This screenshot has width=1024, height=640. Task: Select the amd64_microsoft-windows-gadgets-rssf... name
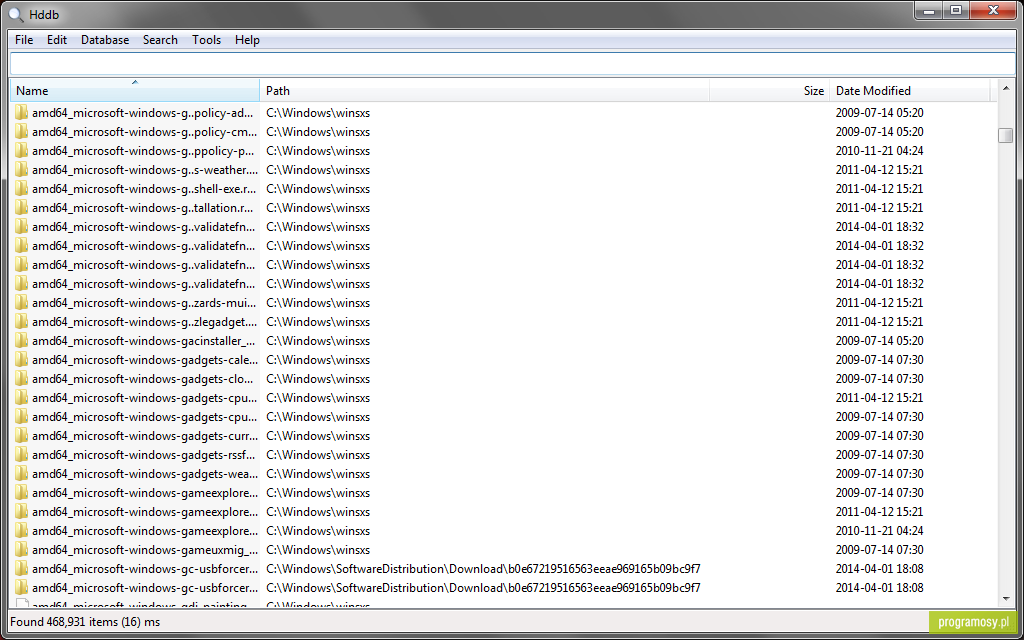[x=144, y=455]
